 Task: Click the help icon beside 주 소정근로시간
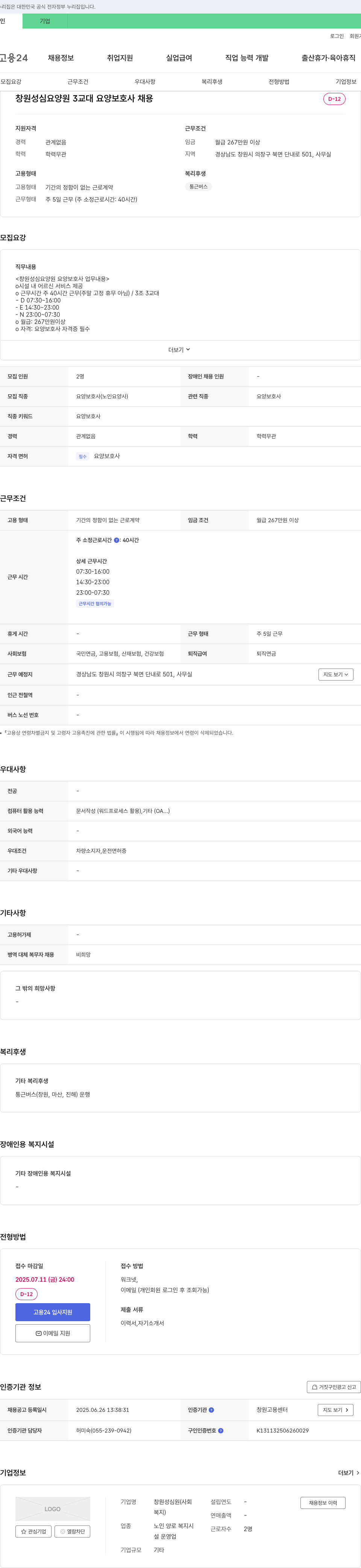point(117,541)
